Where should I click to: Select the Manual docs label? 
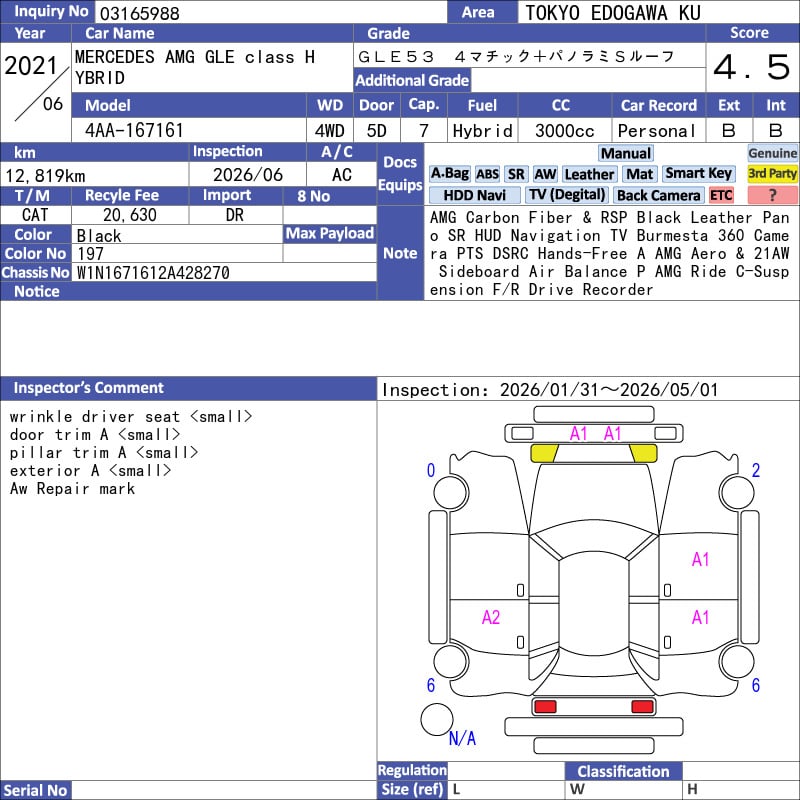coord(626,153)
